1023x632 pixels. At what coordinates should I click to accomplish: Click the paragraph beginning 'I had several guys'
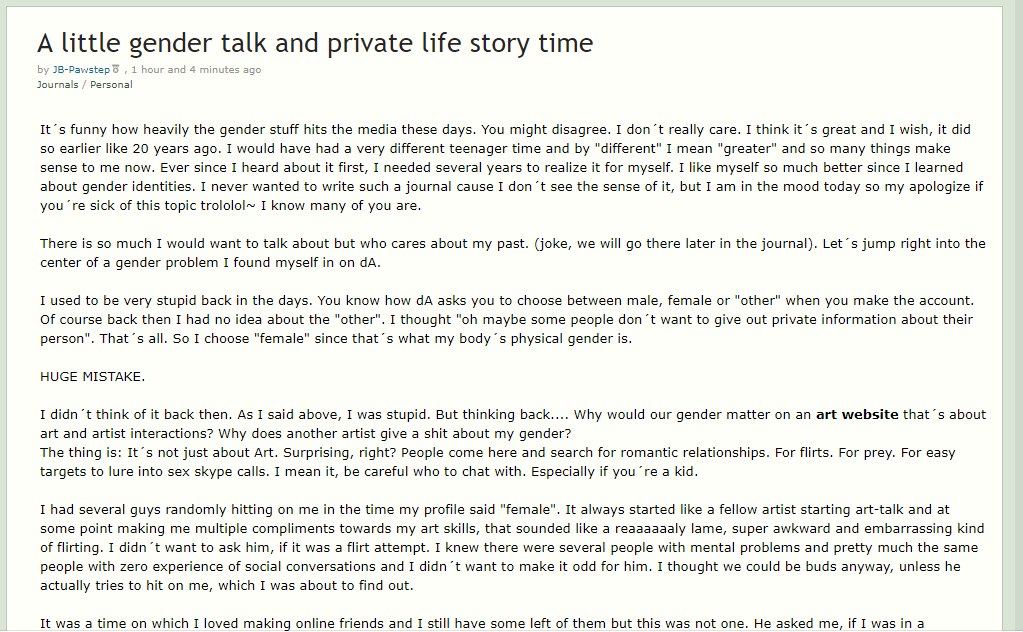[512, 547]
